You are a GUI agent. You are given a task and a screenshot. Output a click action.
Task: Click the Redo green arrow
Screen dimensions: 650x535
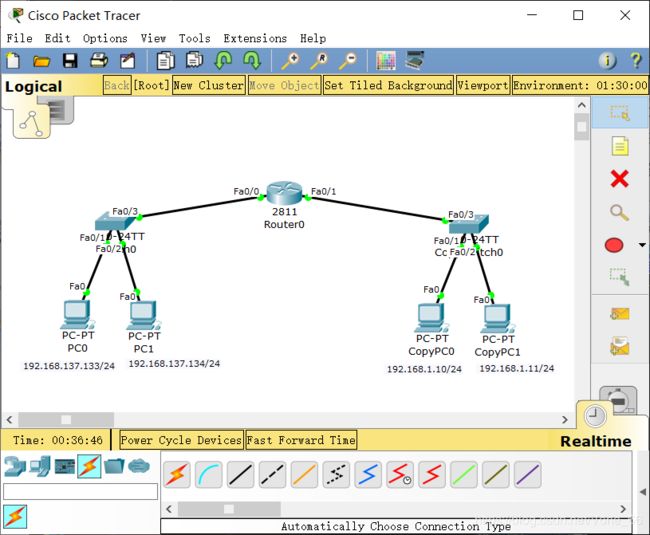click(252, 61)
